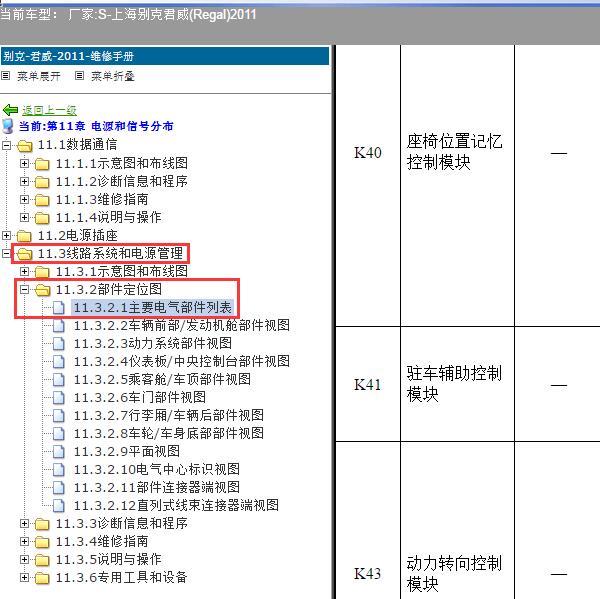Viewport: 600px width, 599px height.
Task: Expand the 11.3.4维修指南 node
Action: [24, 541]
